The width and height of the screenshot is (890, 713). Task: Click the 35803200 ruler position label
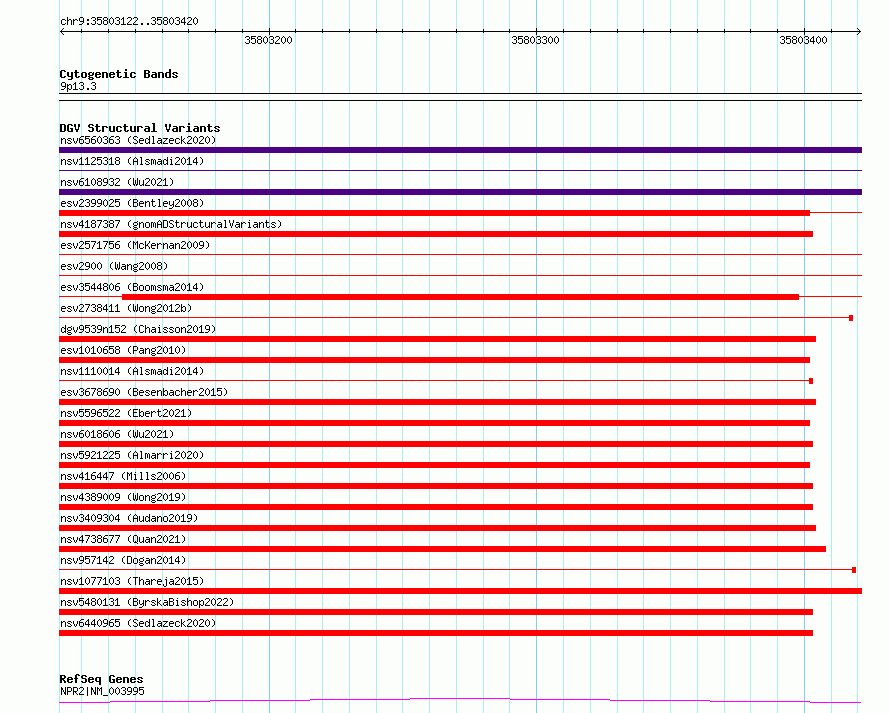coord(268,40)
